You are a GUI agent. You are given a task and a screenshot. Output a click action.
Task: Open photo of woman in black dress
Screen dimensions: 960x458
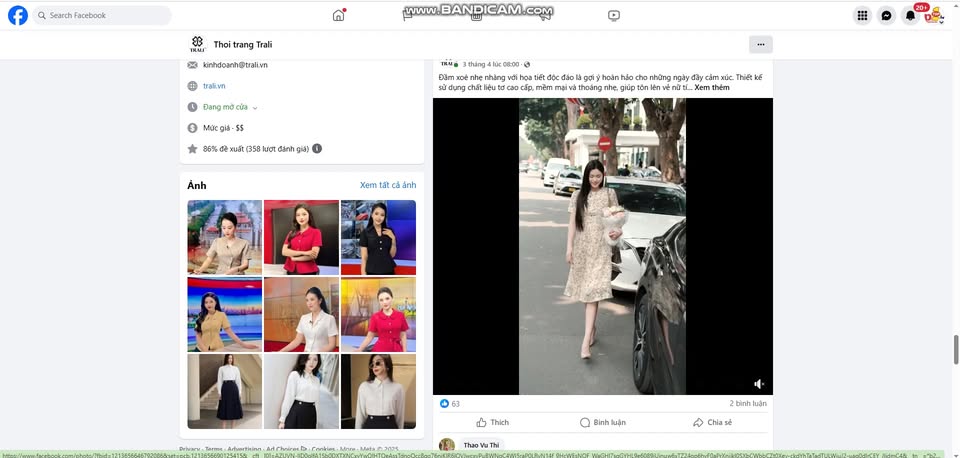[x=378, y=238]
